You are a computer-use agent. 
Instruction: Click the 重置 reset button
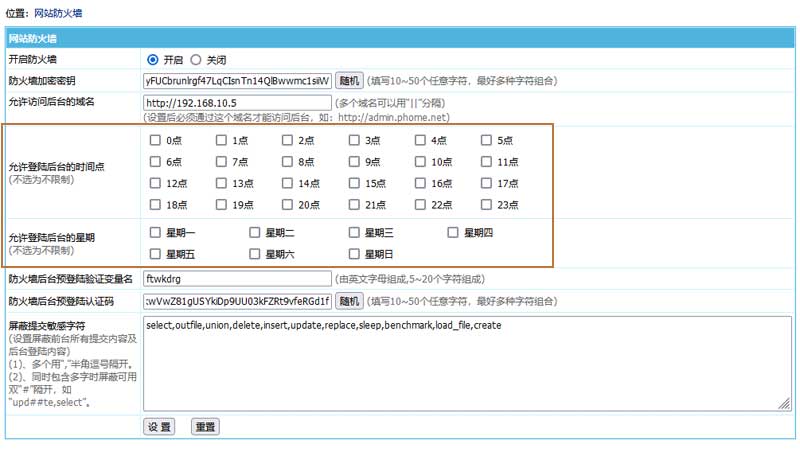click(x=205, y=426)
